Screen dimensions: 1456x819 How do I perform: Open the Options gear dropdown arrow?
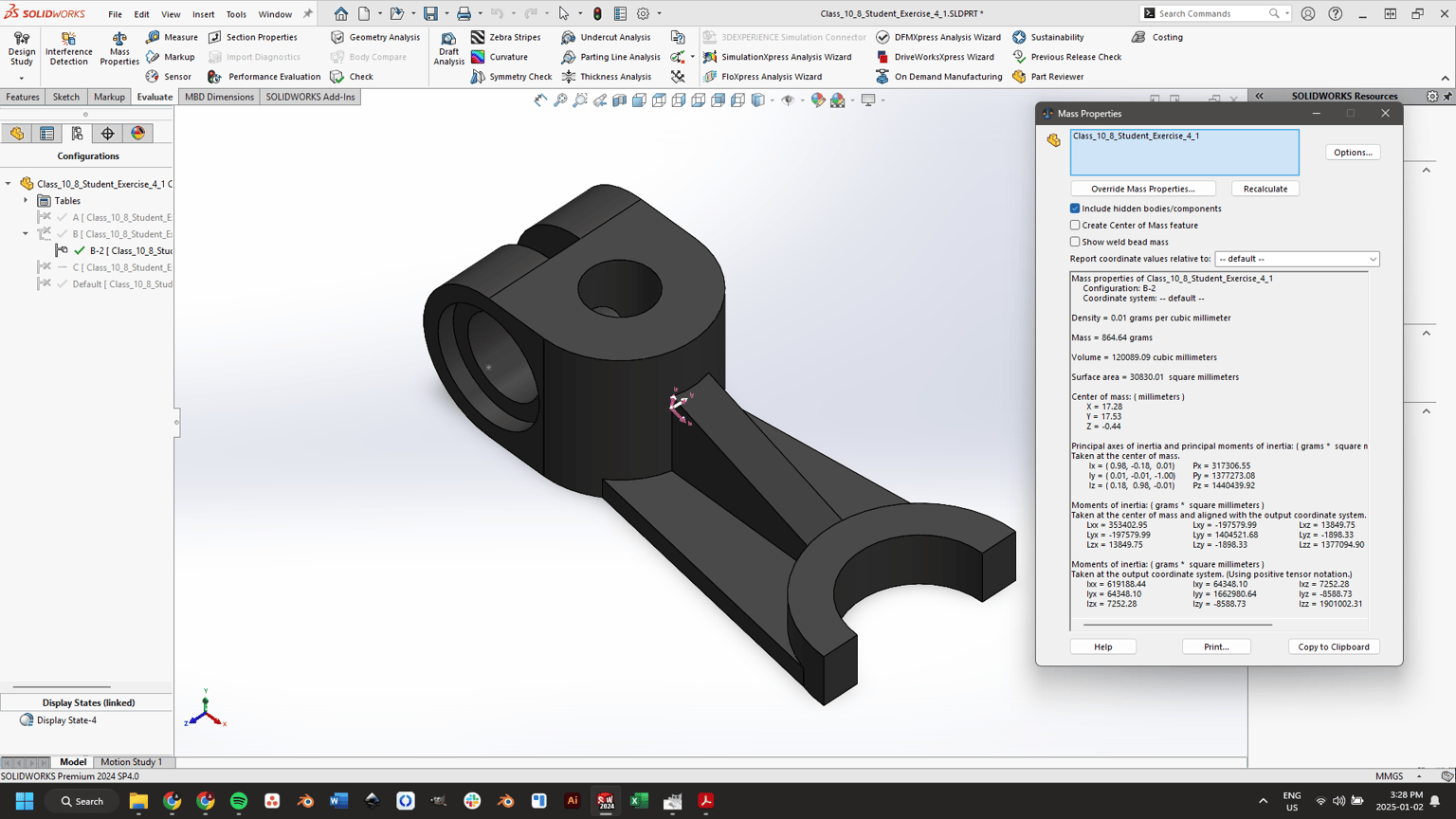pos(659,13)
